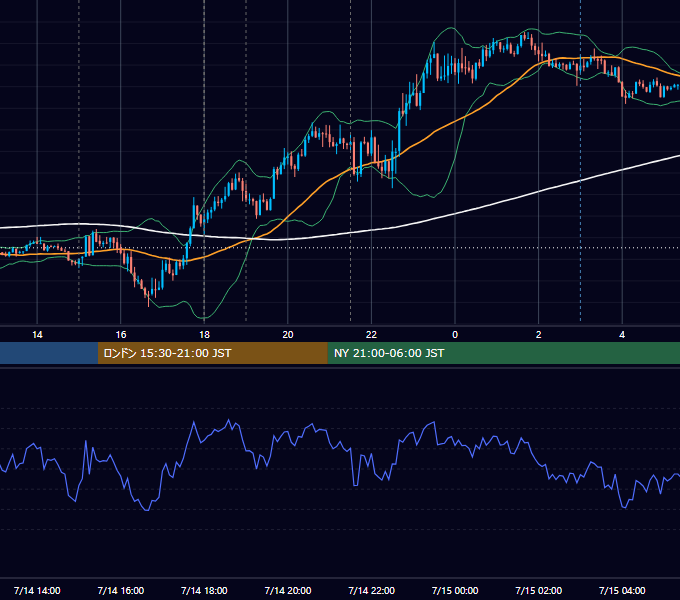Viewport: 680px width, 600px height.
Task: Click the 22 hour label on price chart axis
Action: pos(371,335)
